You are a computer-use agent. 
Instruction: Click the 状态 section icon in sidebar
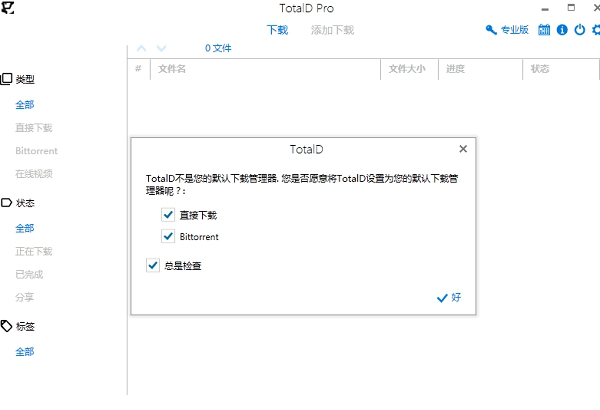click(x=7, y=203)
